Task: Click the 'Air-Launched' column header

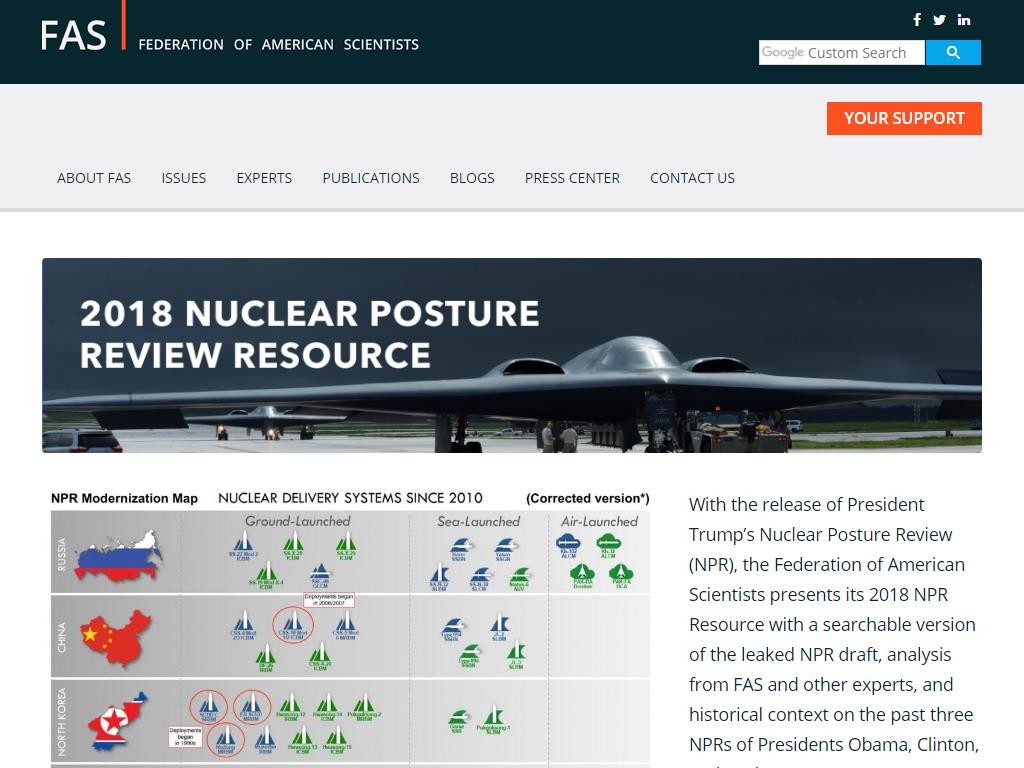Action: coord(600,521)
